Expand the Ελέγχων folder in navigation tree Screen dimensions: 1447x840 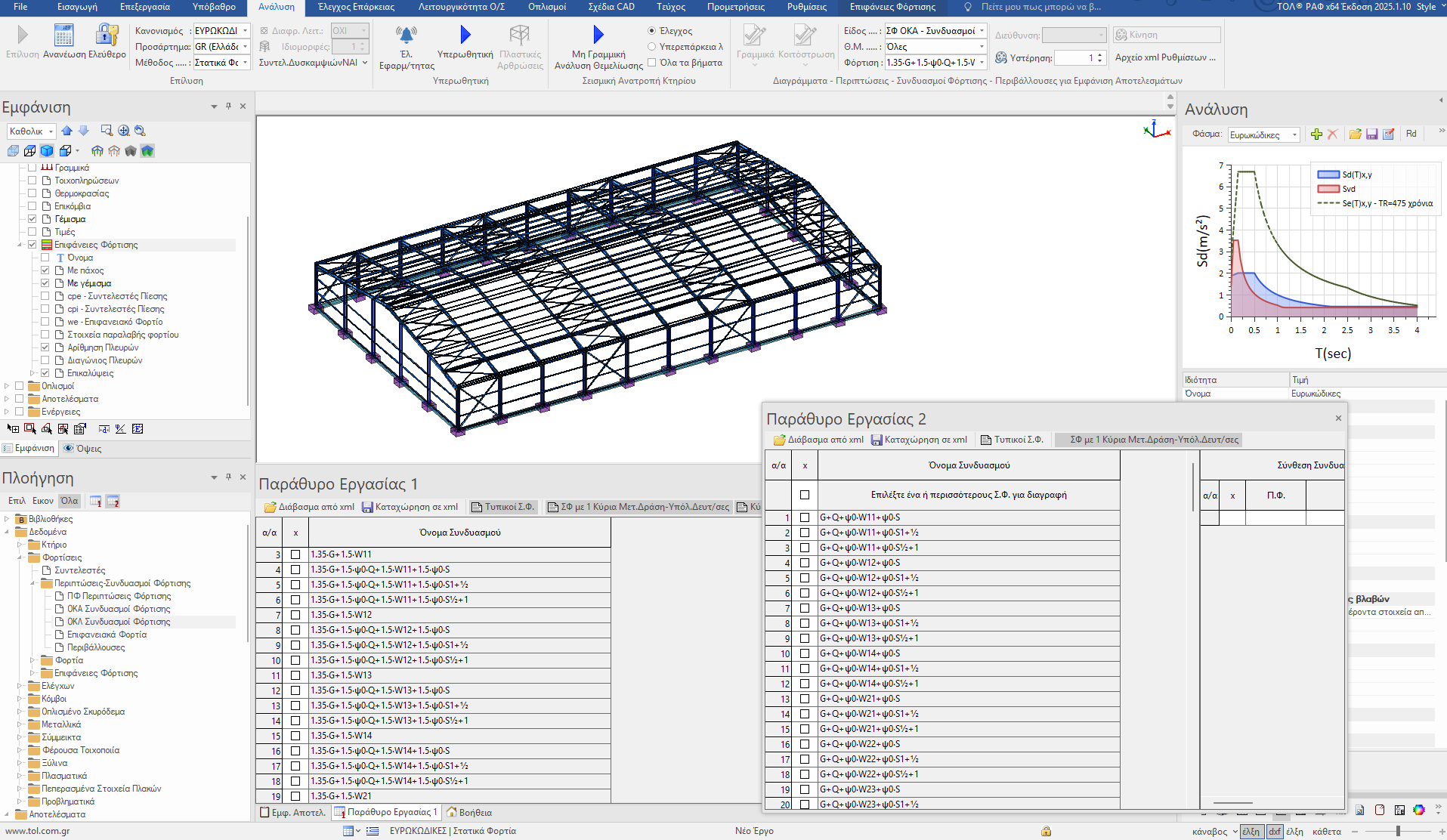click(x=20, y=686)
